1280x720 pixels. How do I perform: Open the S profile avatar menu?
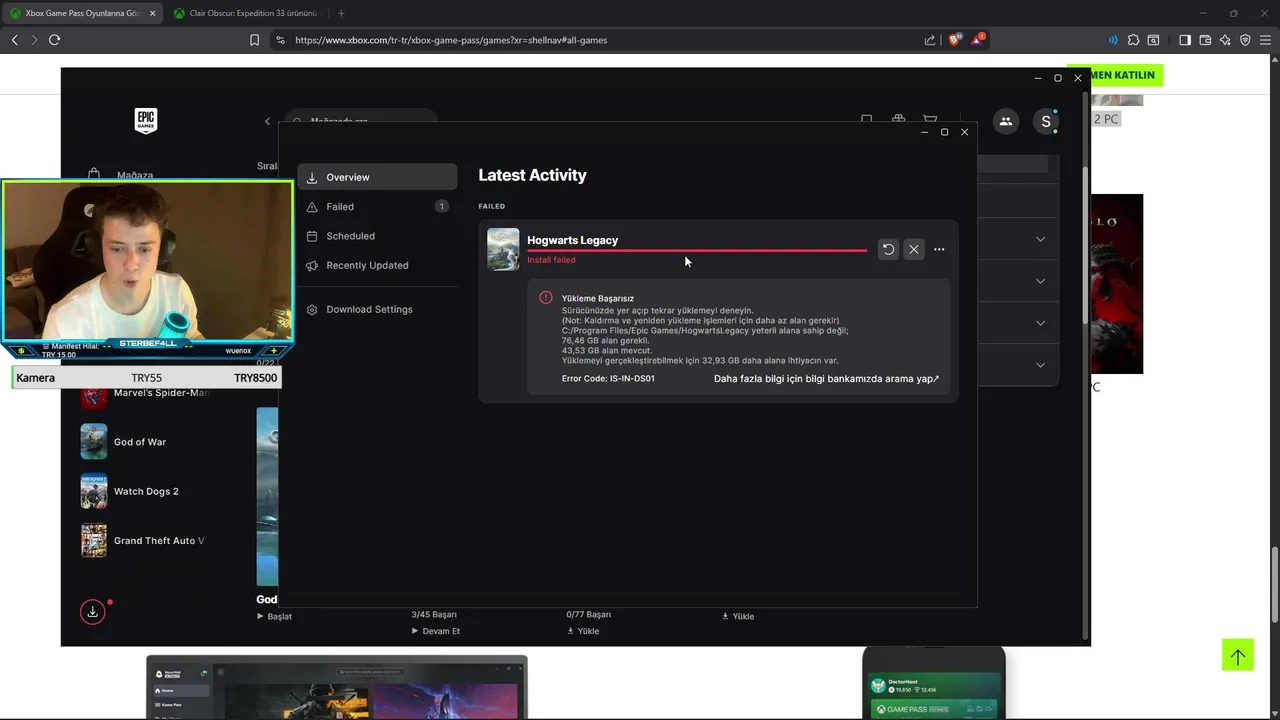pyautogui.click(x=1046, y=121)
